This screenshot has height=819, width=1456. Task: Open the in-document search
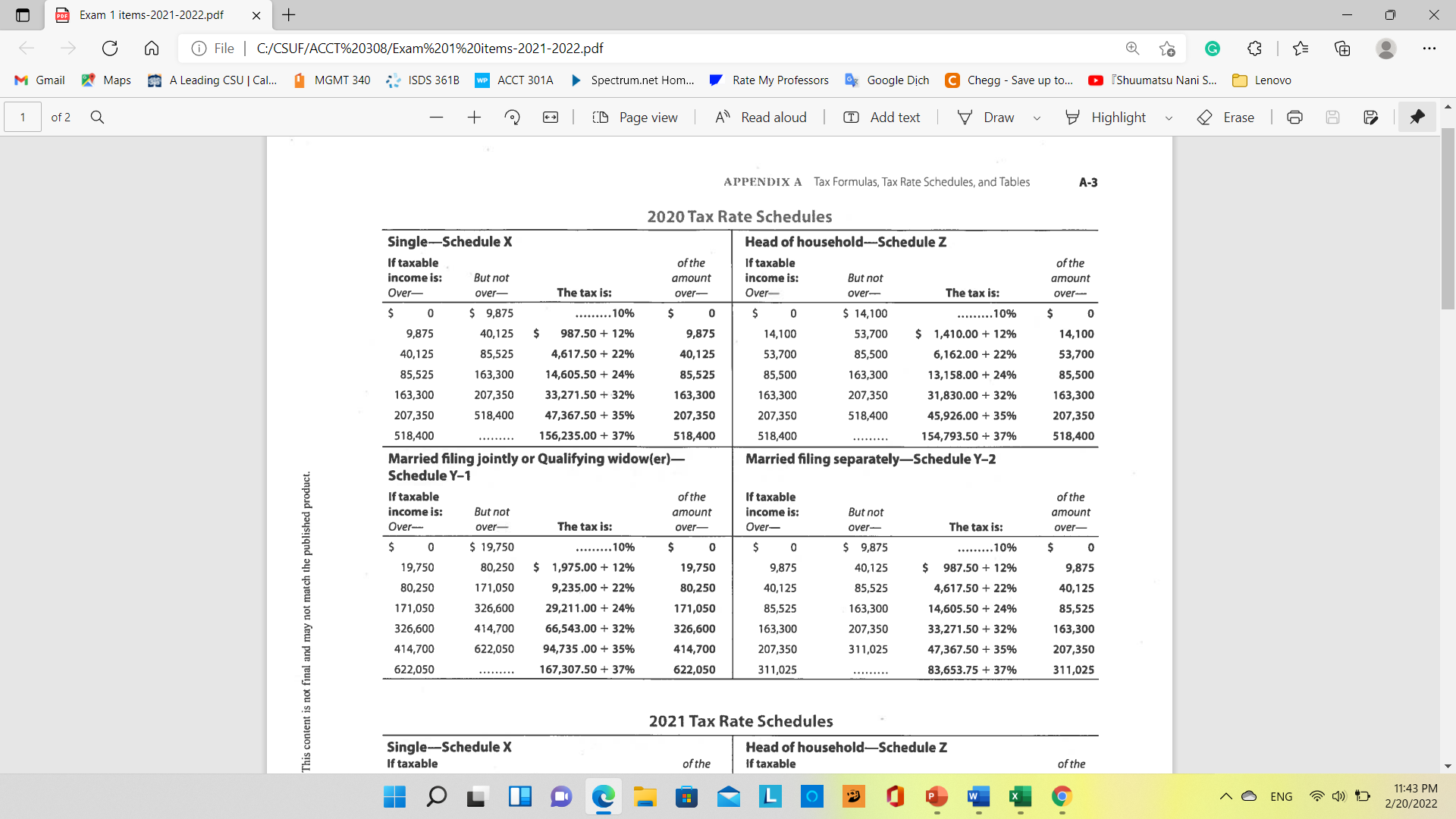pyautogui.click(x=97, y=117)
